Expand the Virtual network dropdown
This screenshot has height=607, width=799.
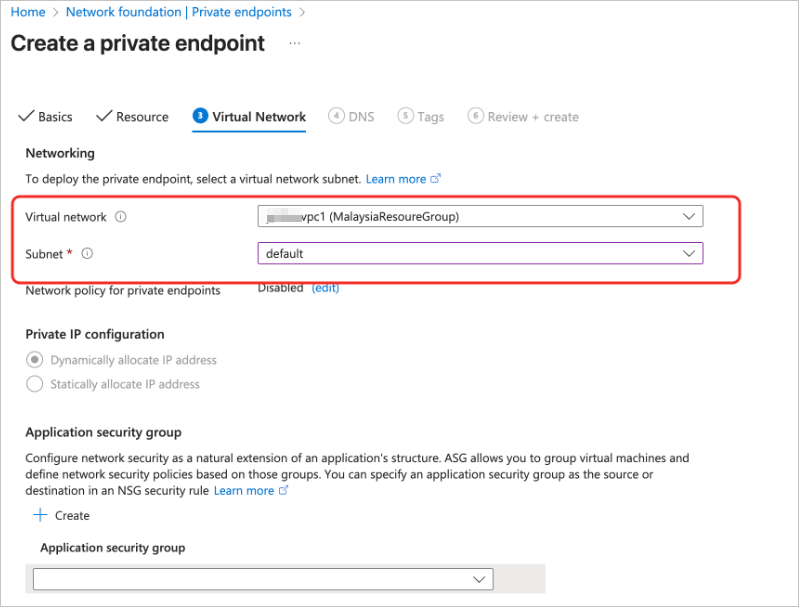pyautogui.click(x=480, y=216)
